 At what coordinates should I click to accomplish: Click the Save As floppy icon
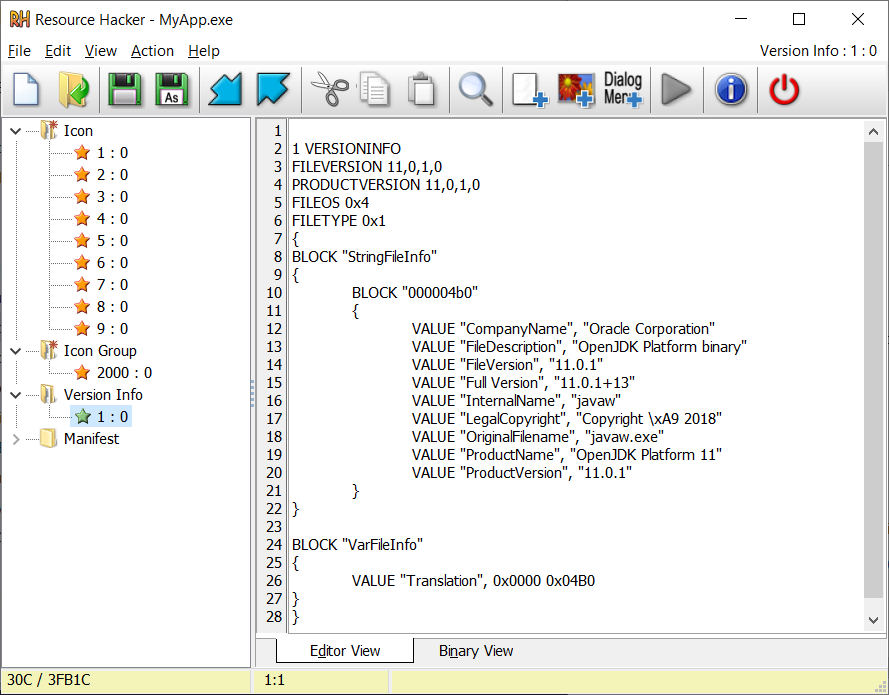pyautogui.click(x=172, y=90)
